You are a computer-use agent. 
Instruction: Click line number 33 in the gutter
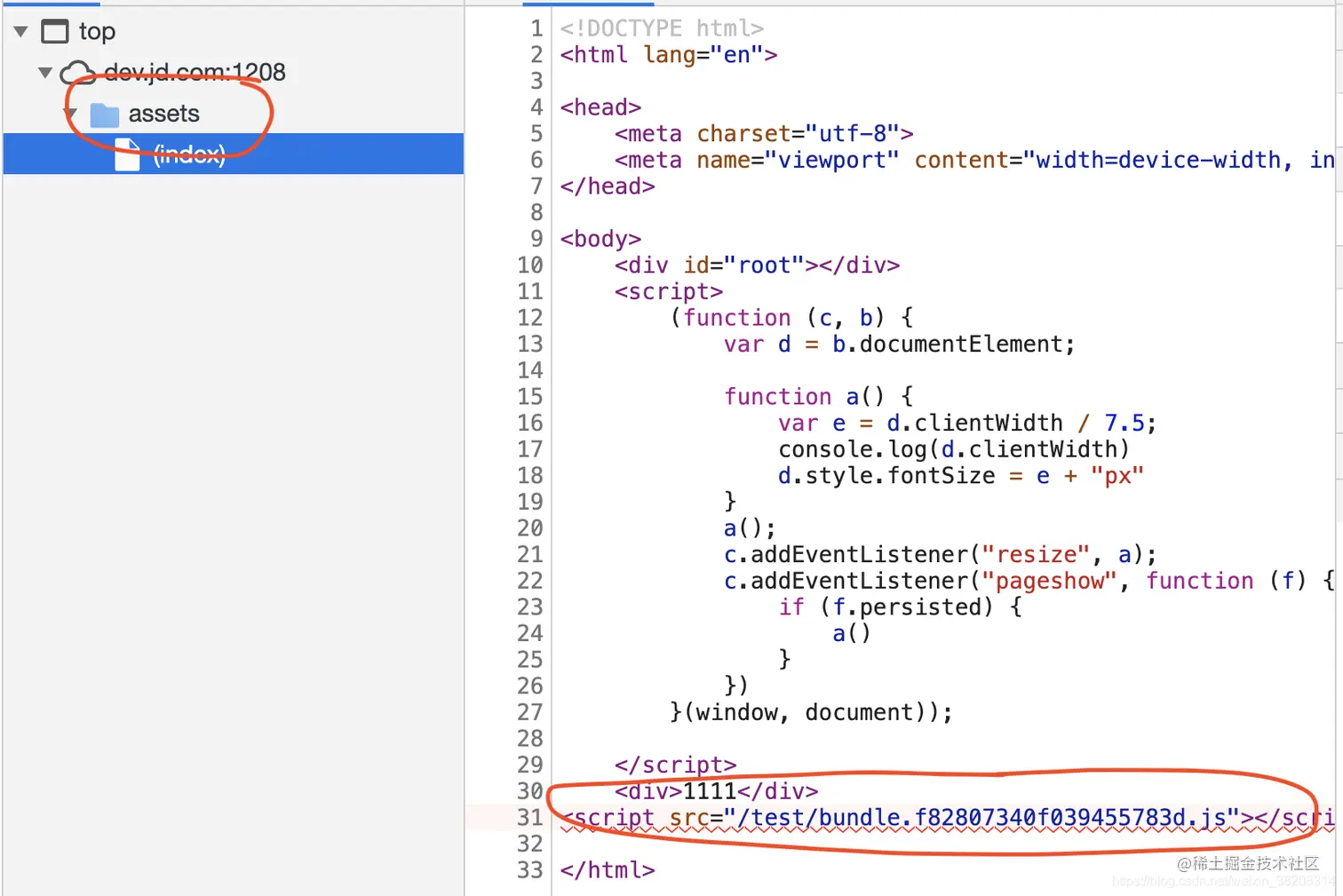click(x=530, y=870)
